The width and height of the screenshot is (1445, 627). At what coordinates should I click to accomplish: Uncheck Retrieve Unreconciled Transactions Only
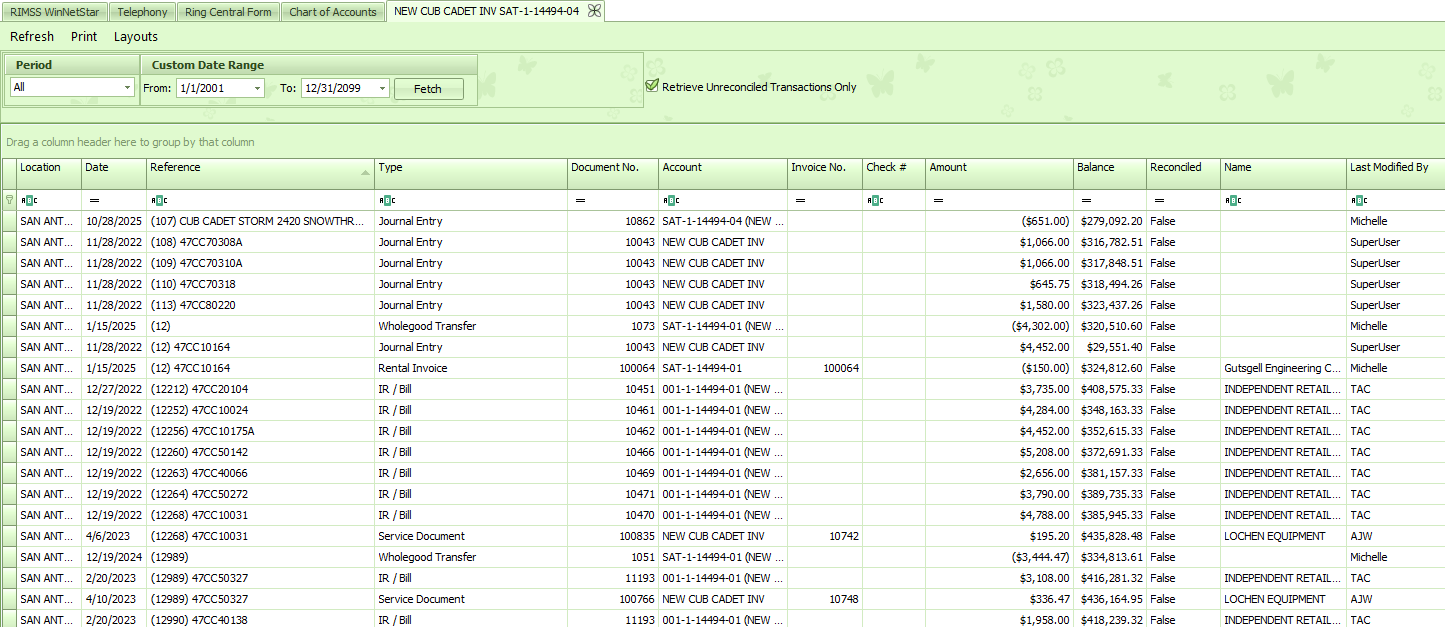pos(652,86)
